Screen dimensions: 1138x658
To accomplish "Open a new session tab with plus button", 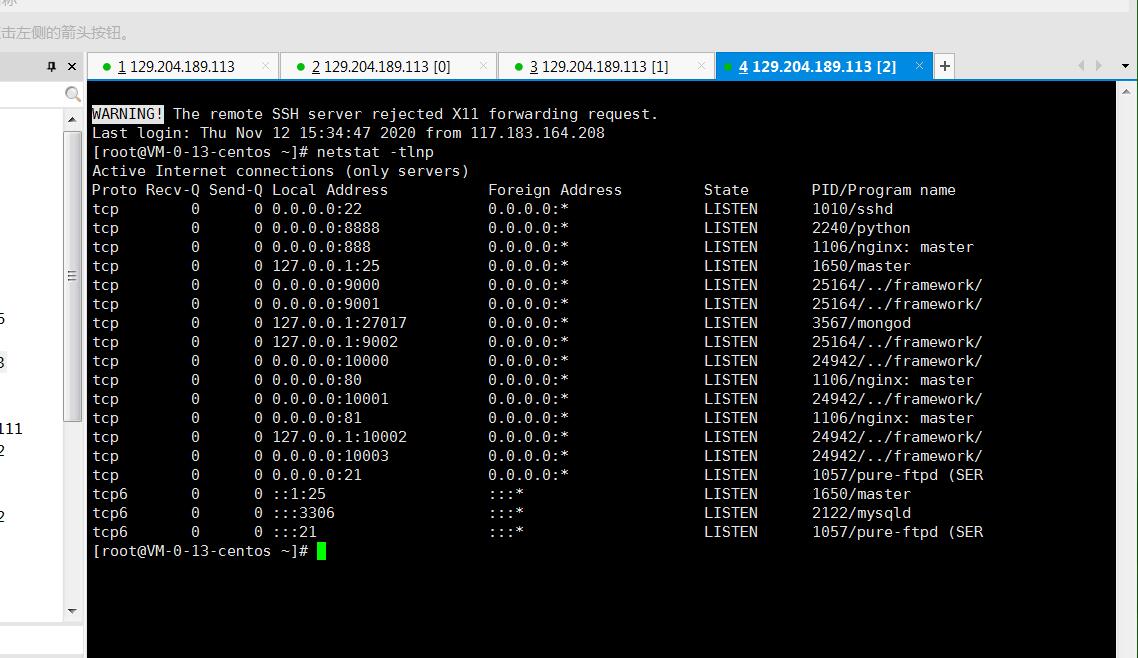I will pos(944,66).
